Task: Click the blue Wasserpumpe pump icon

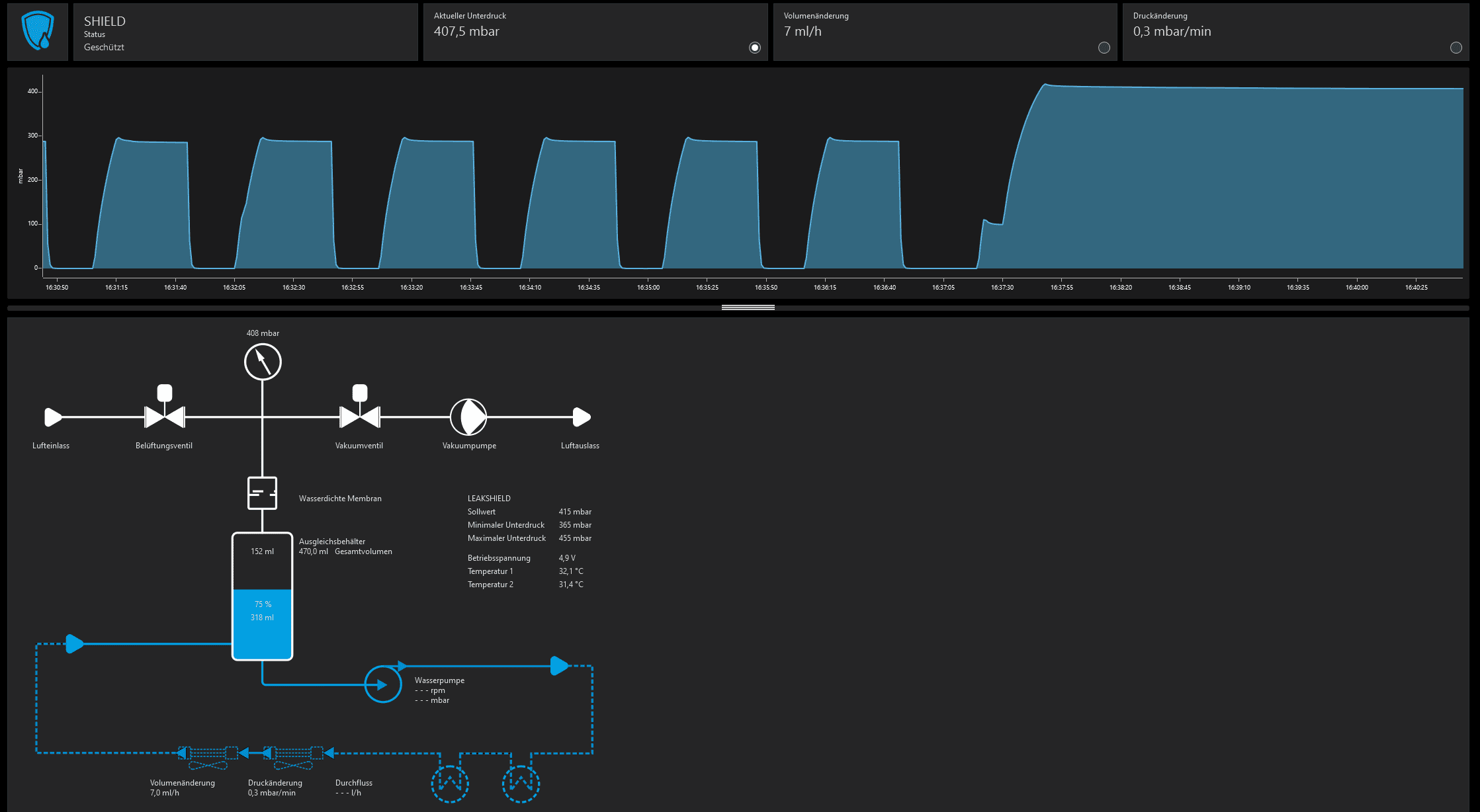Action: [383, 684]
